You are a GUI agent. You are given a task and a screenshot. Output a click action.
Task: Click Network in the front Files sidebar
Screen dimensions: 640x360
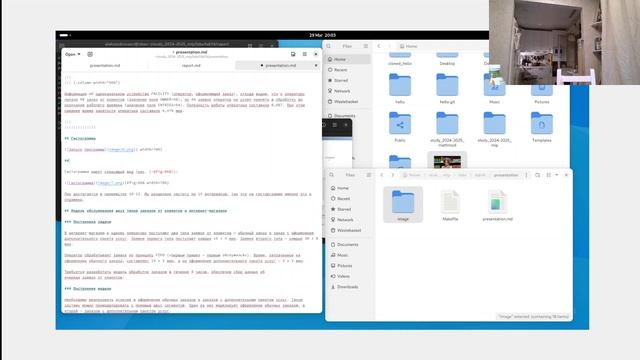point(350,220)
